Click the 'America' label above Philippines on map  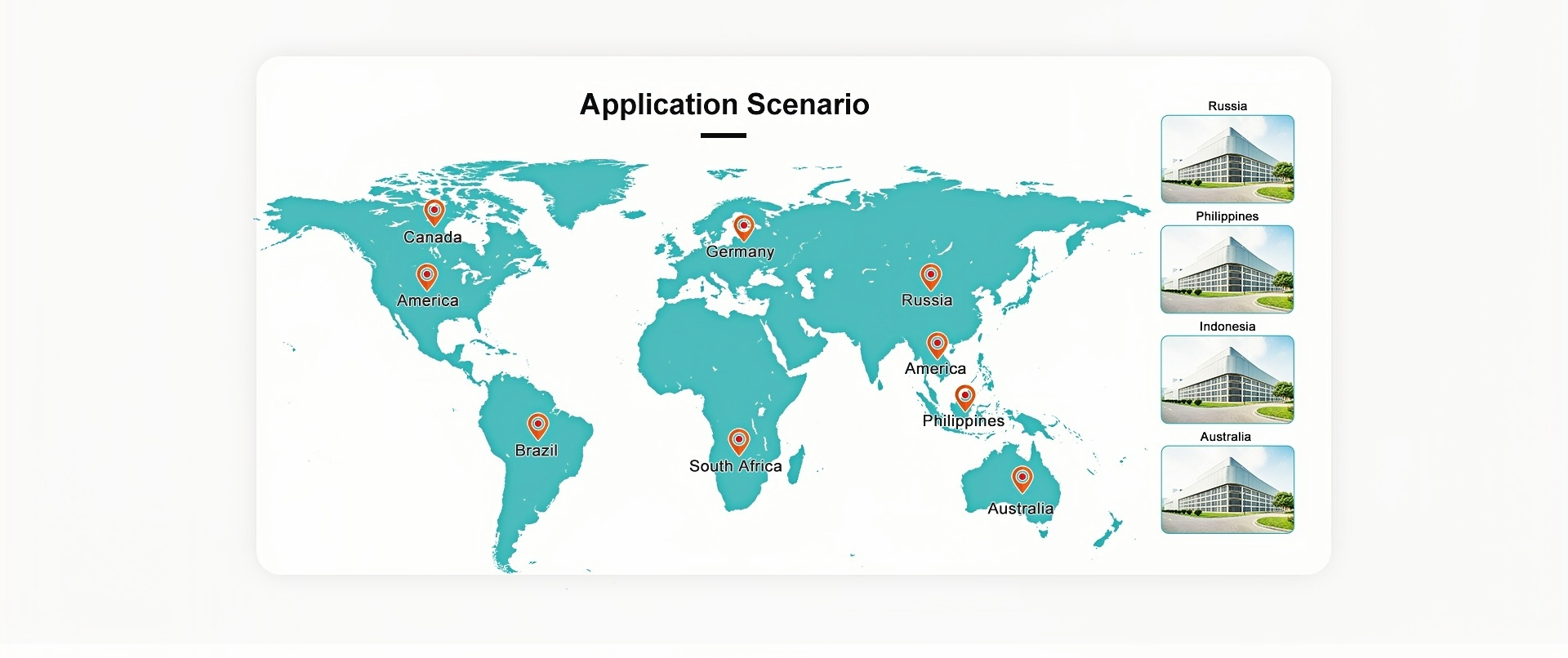[935, 368]
